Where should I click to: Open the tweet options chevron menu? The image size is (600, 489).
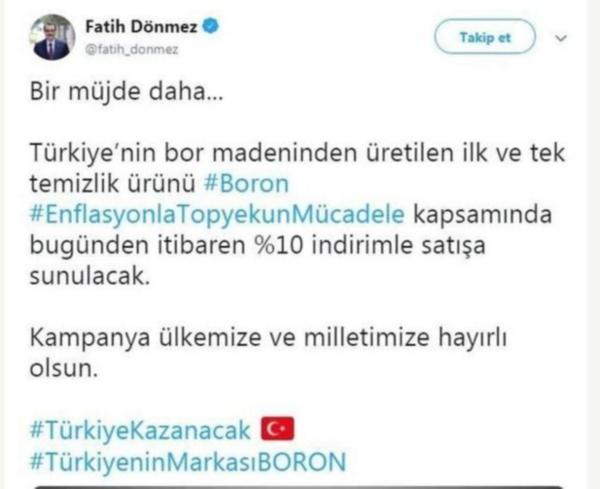pyautogui.click(x=561, y=38)
